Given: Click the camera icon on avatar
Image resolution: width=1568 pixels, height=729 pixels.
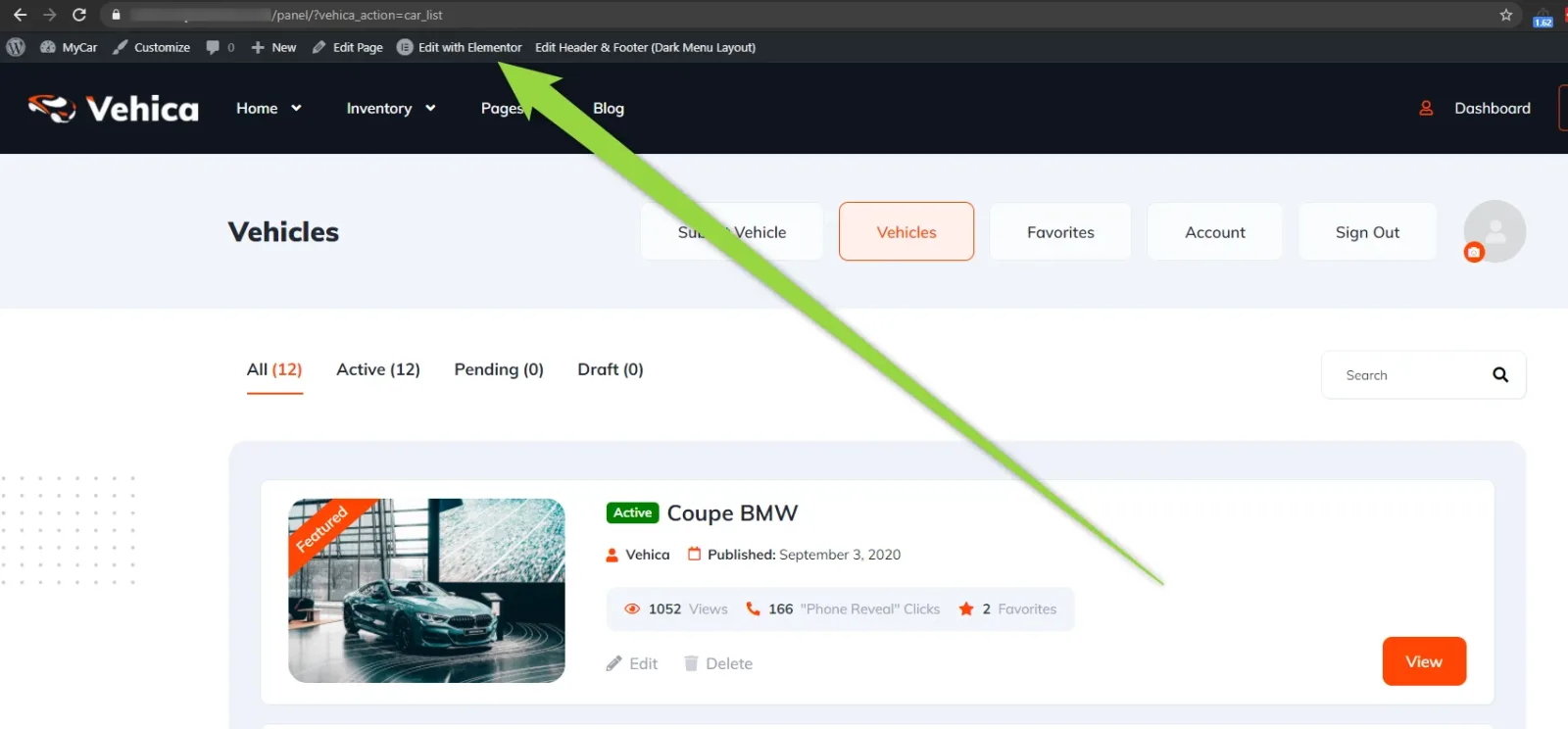Looking at the screenshot, I should [1474, 253].
